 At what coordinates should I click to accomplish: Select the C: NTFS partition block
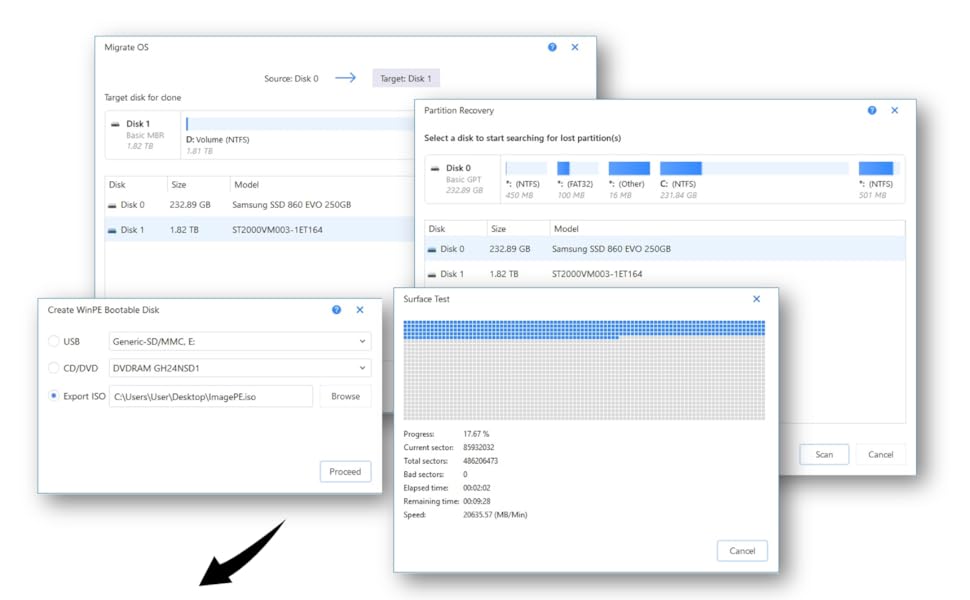tap(680, 169)
